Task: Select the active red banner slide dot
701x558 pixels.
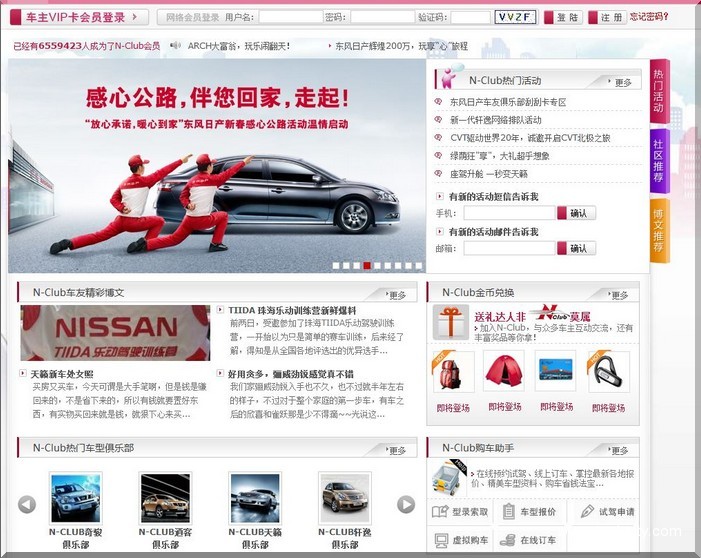Action: pos(367,266)
